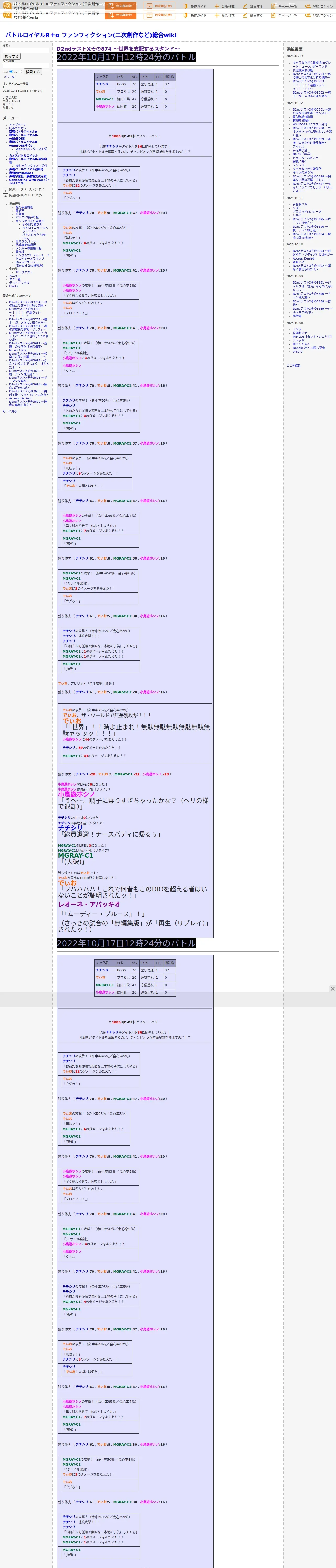Select the 'and' tag search radio button
This screenshot has height=1568, width=336.
[x=11, y=71]
